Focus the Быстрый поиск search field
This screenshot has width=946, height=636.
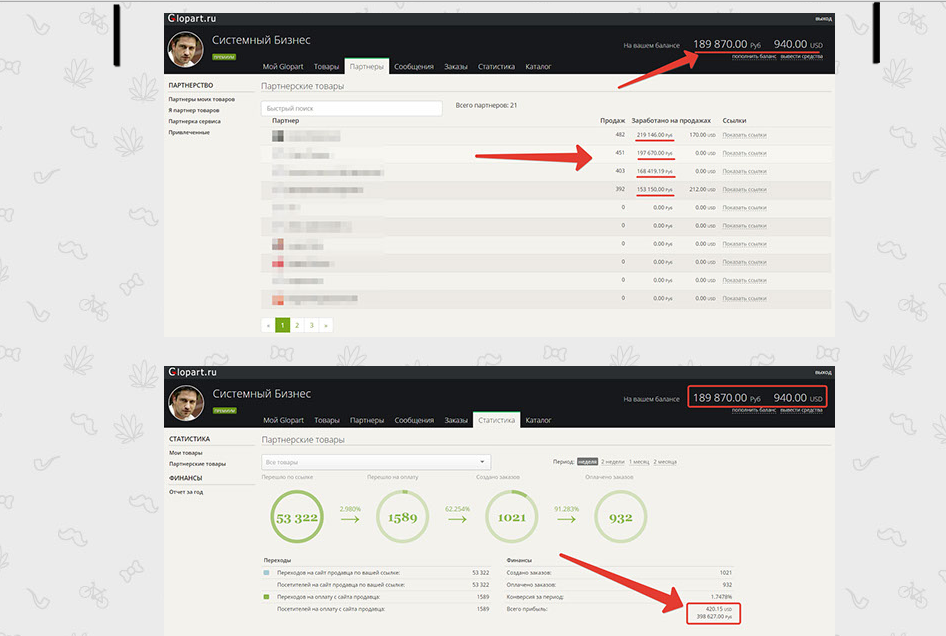(352, 109)
